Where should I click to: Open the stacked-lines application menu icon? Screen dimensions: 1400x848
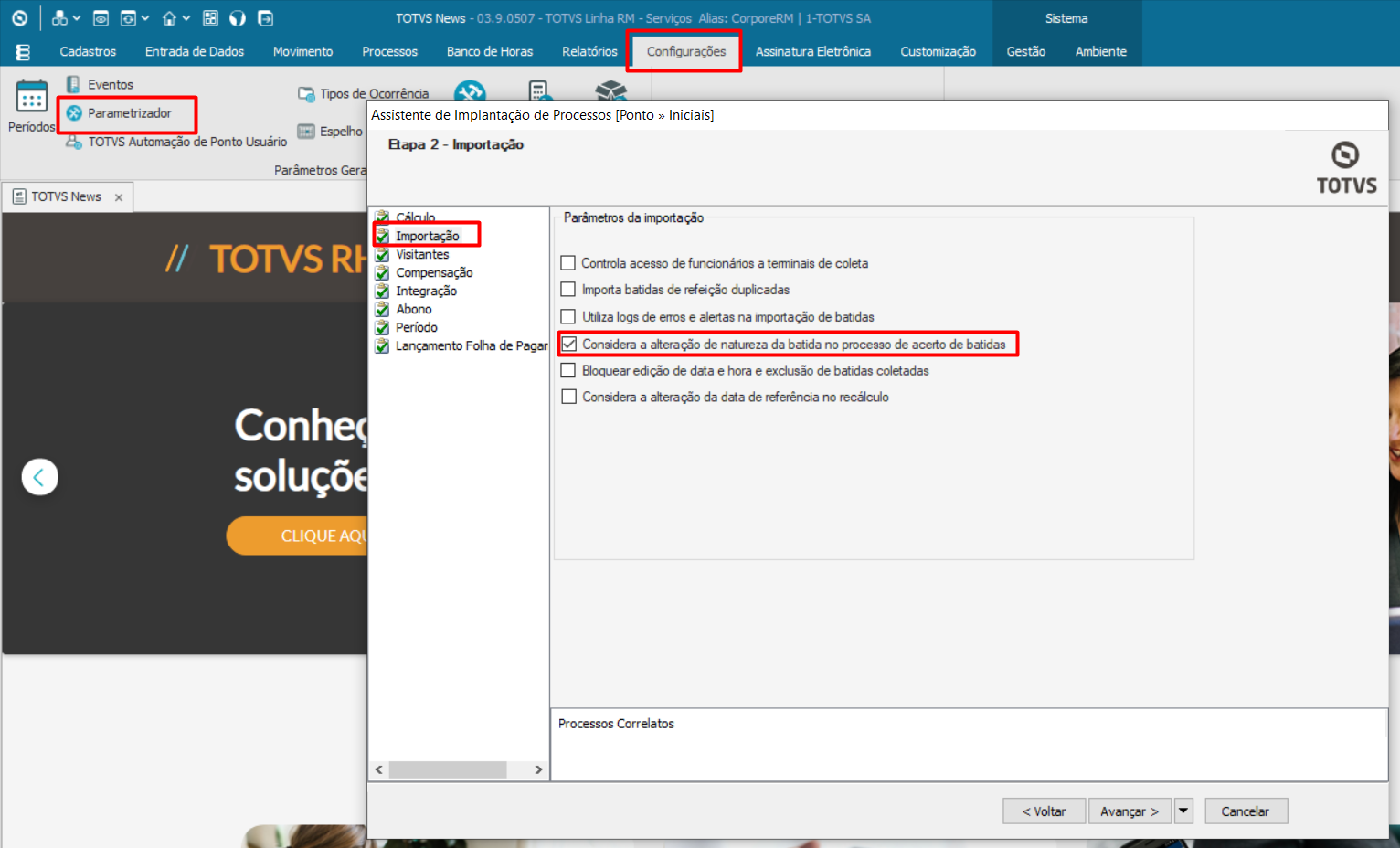(23, 52)
